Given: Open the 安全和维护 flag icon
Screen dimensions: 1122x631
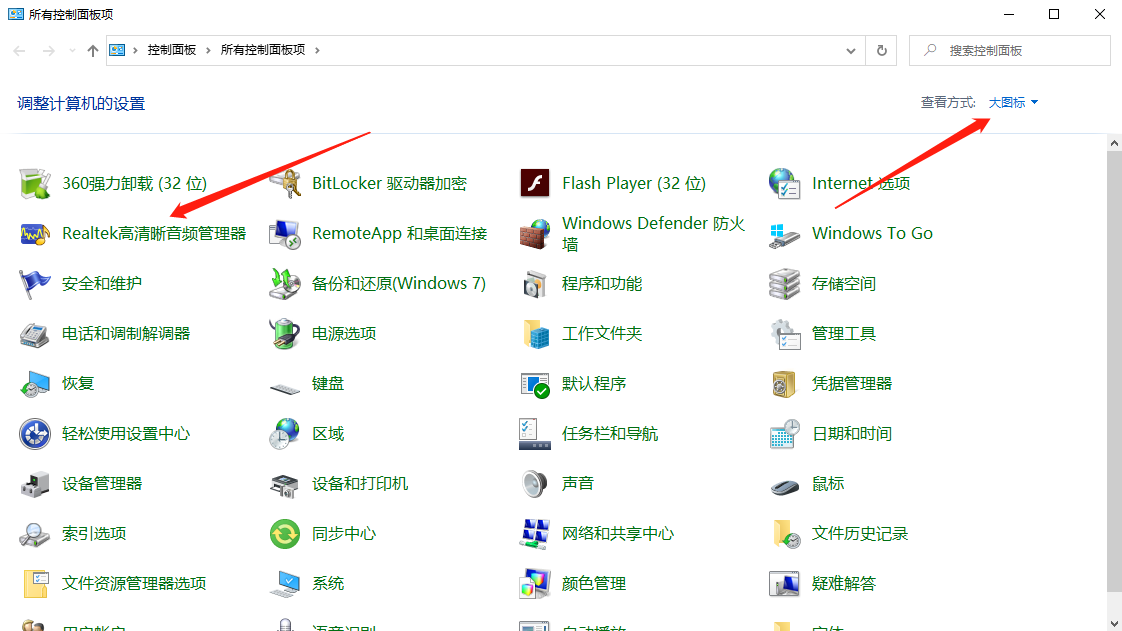Looking at the screenshot, I should (34, 284).
